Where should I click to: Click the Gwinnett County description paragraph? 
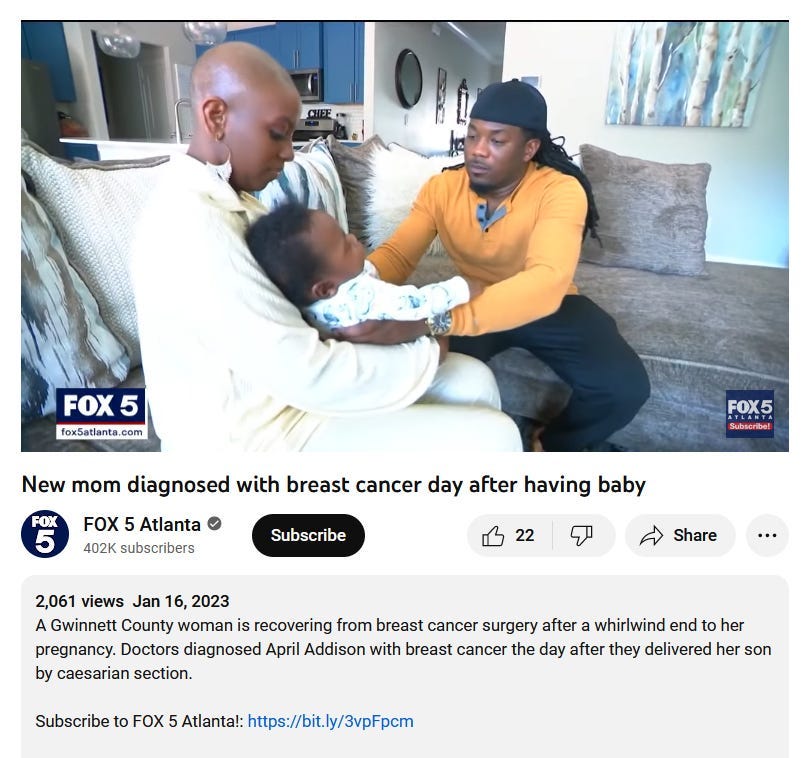(403, 649)
